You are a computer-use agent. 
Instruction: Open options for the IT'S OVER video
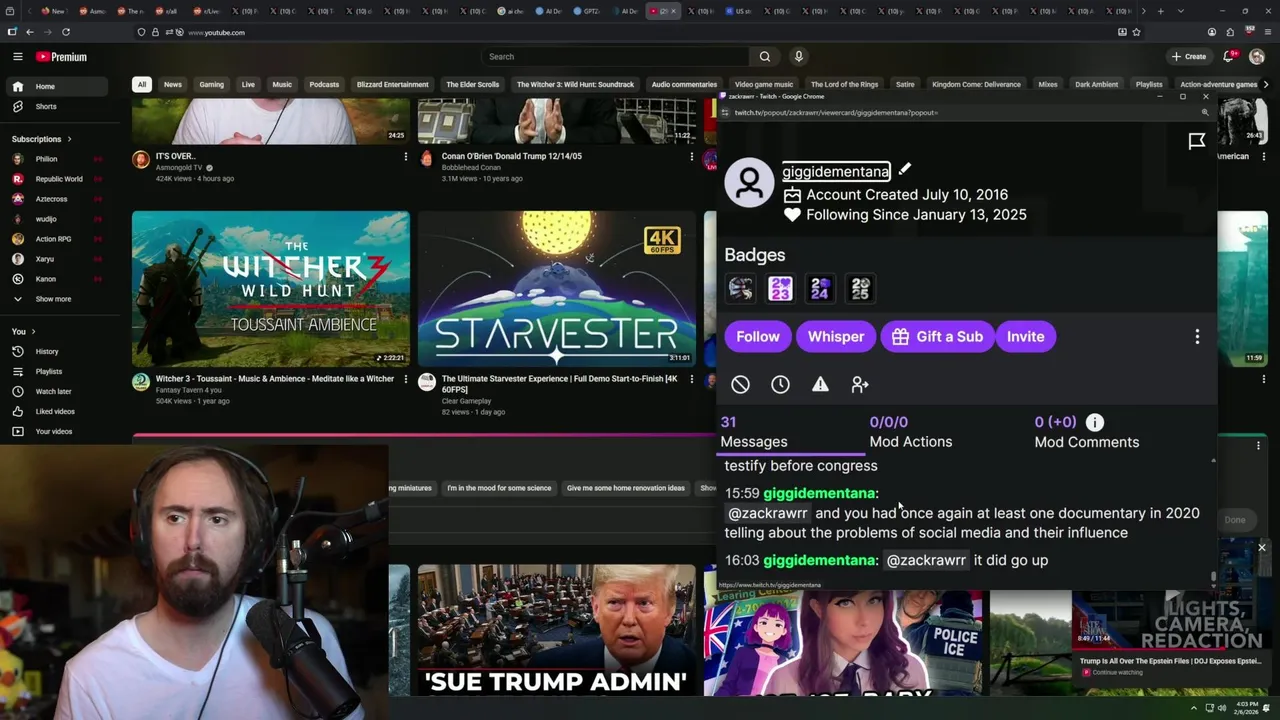click(405, 156)
